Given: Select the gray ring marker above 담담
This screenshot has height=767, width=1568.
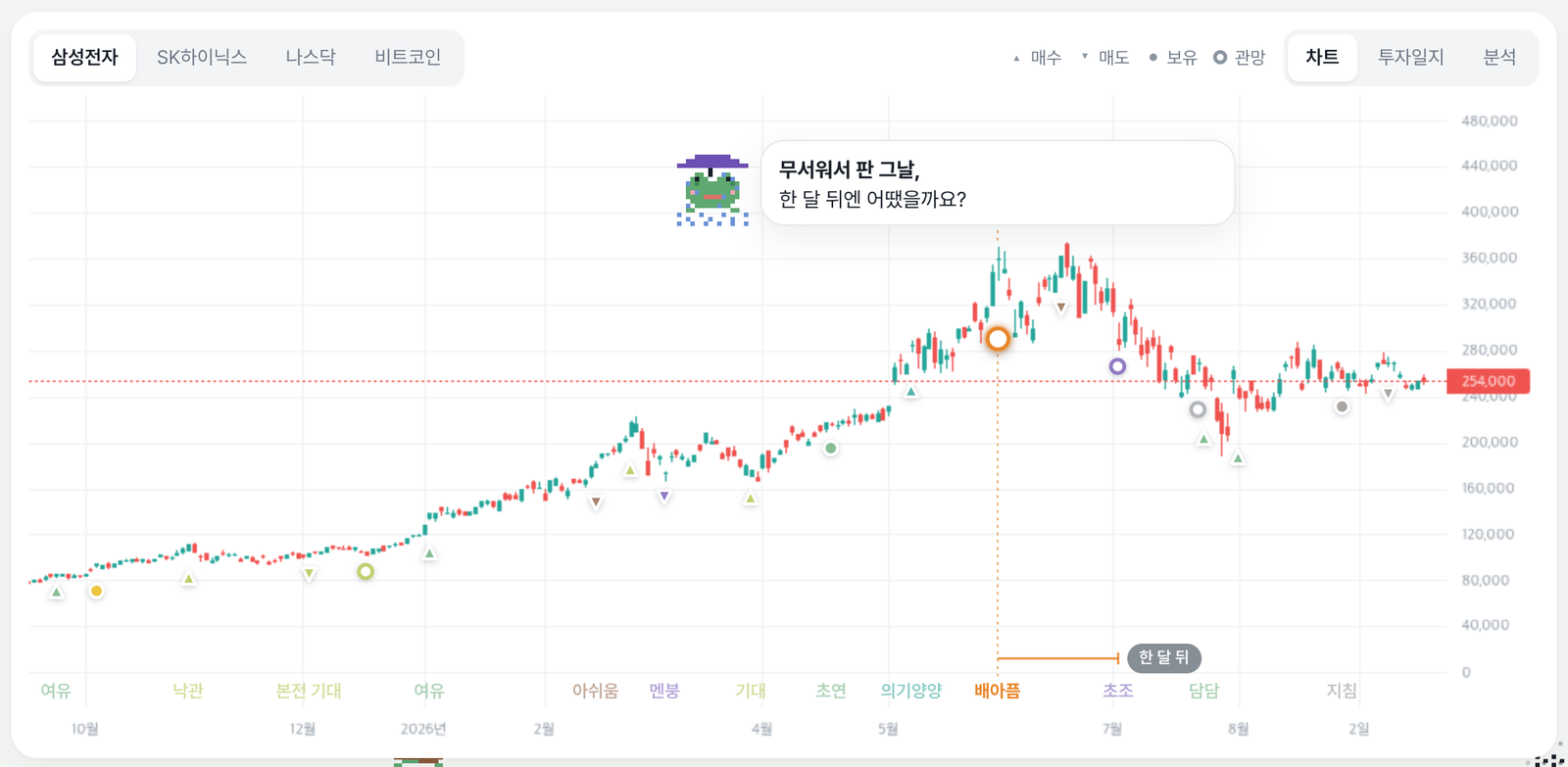Looking at the screenshot, I should (x=1198, y=409).
